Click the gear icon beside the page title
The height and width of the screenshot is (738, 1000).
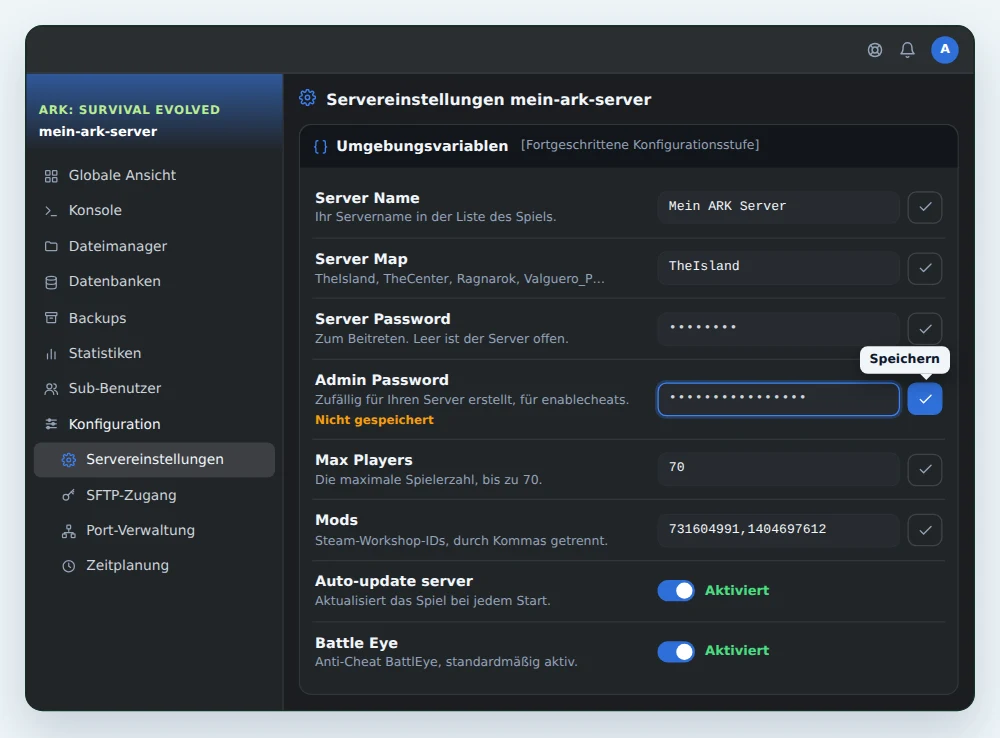(x=307, y=98)
